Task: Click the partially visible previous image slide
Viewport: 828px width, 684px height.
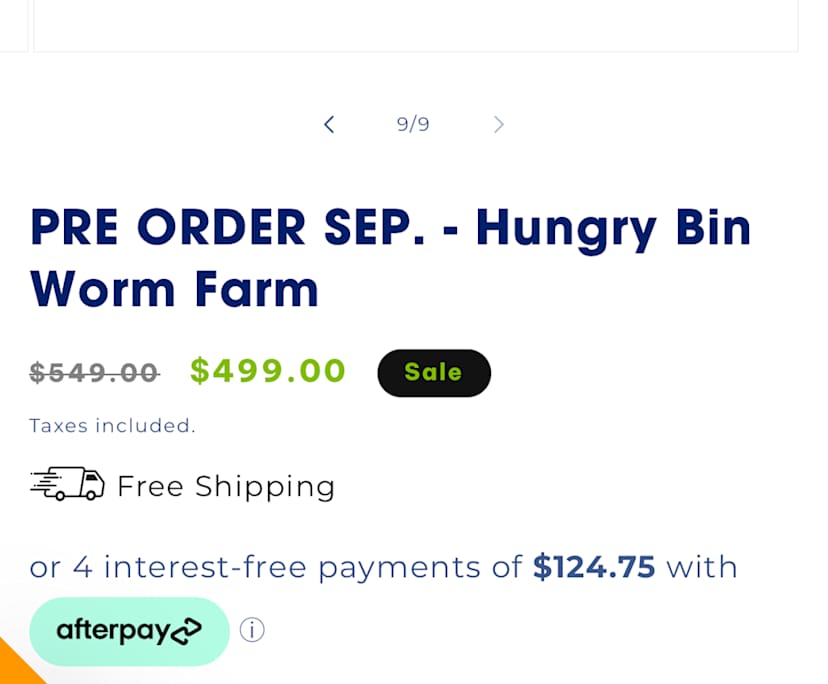Action: pos(12,25)
